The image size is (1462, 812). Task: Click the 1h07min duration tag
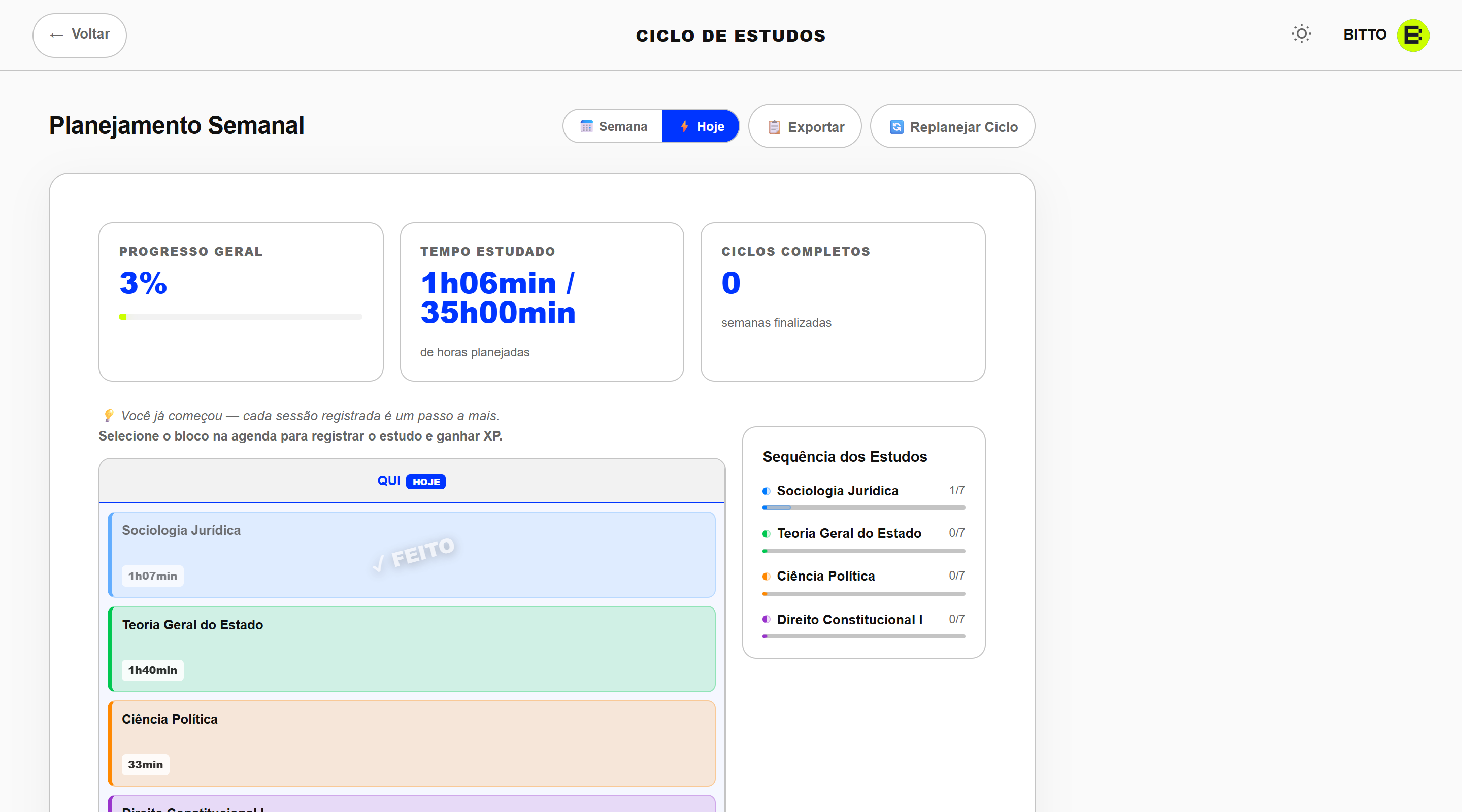[x=153, y=576]
